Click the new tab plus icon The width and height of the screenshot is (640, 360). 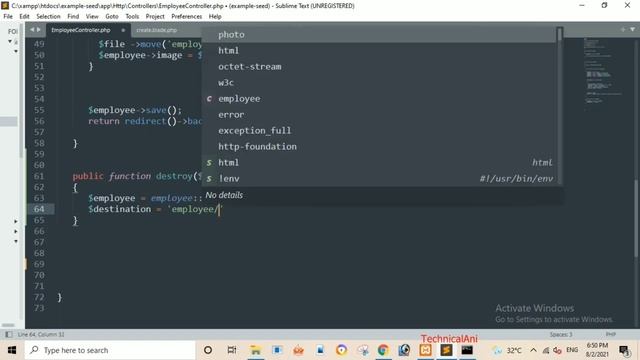[x=623, y=29]
